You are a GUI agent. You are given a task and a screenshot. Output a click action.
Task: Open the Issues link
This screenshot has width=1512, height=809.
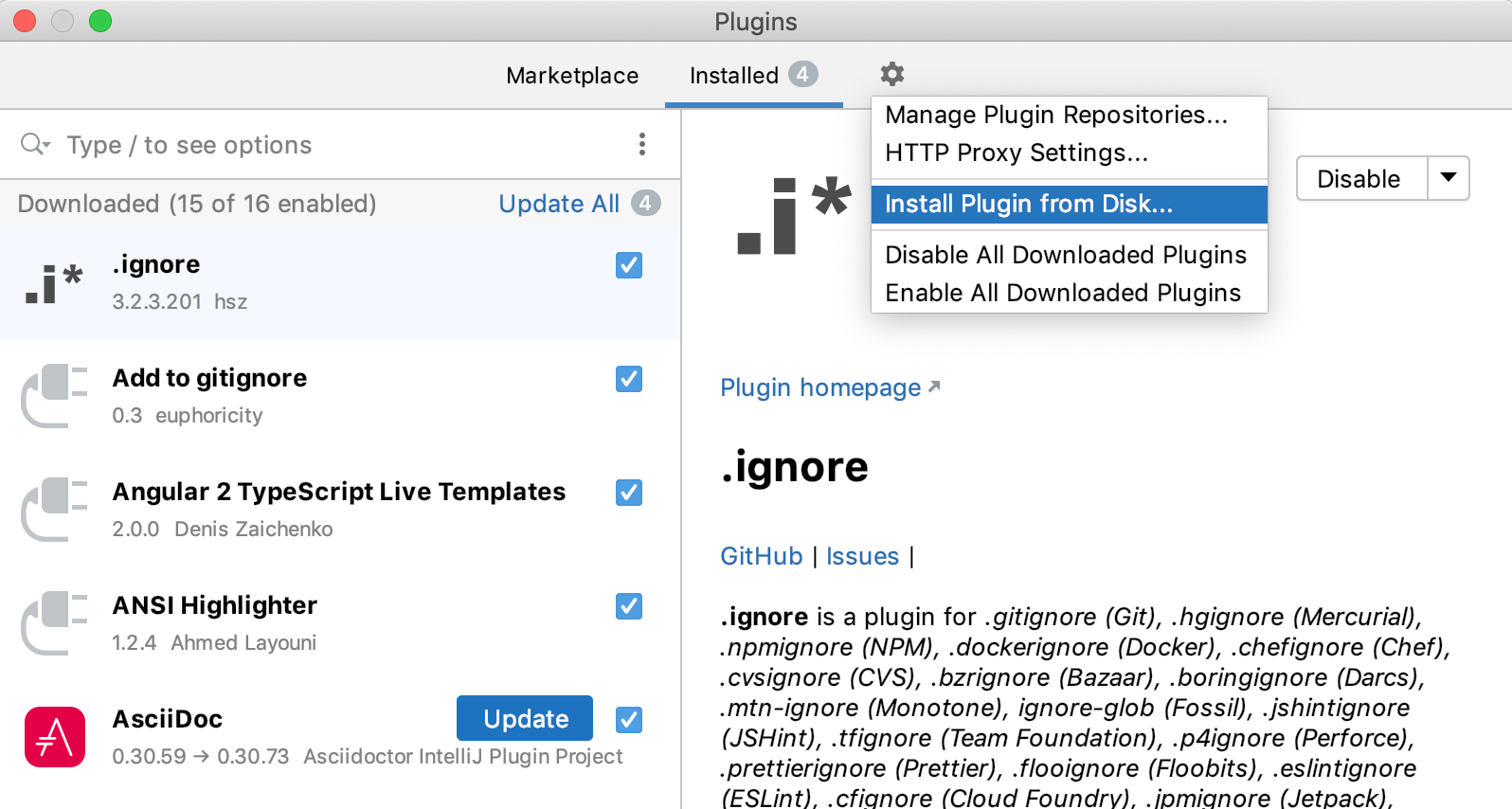[862, 556]
